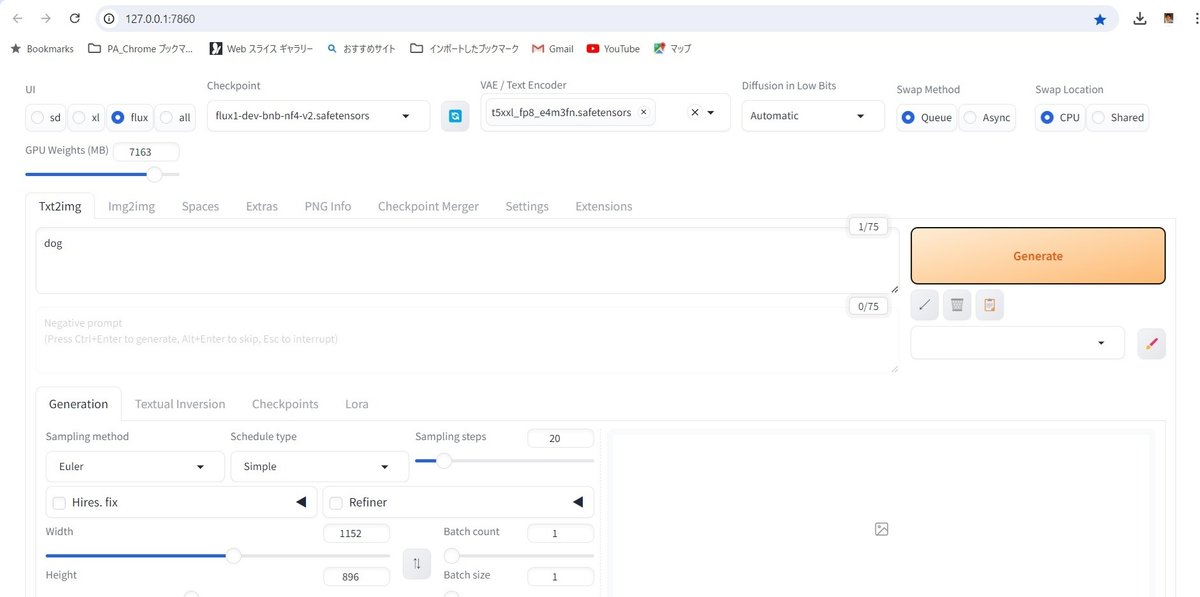Screen dimensions: 1200x597
Task: Remove t5xxl_fp8_e4m3fn.safetensors from the VAE selection
Action: coord(643,112)
